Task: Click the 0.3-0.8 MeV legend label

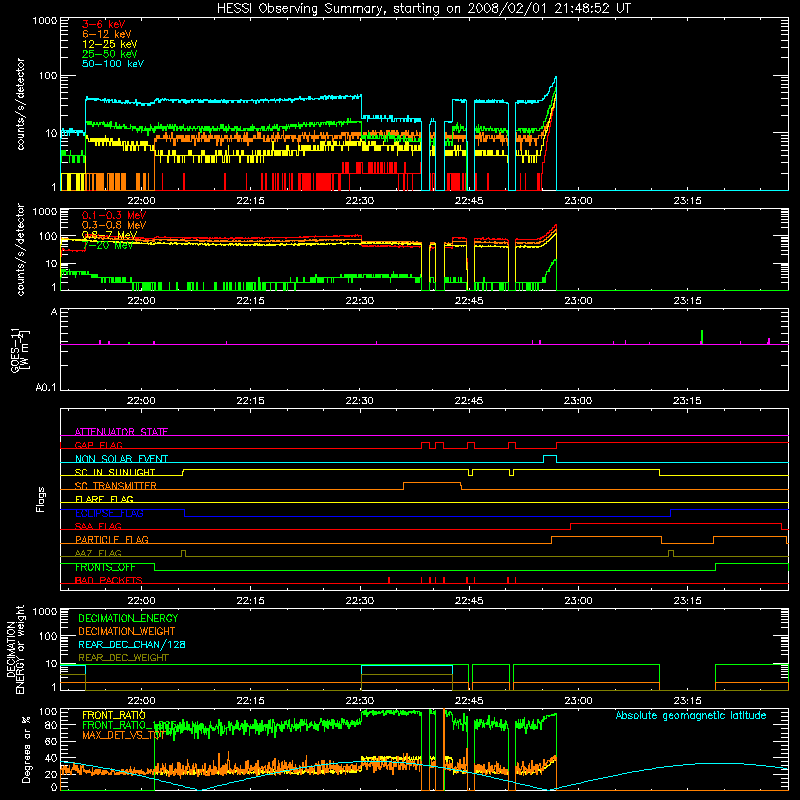Action: 114,225
